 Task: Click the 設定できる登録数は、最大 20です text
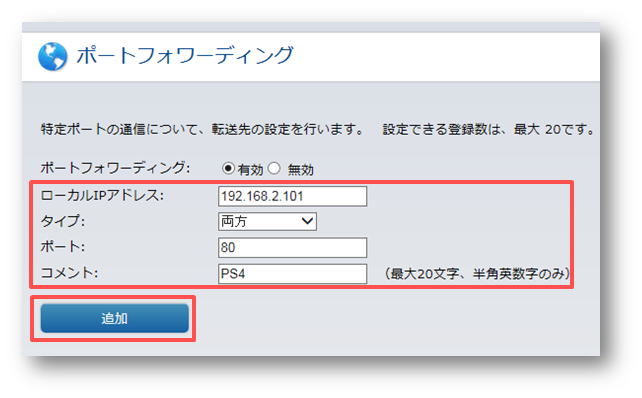pyautogui.click(x=489, y=129)
